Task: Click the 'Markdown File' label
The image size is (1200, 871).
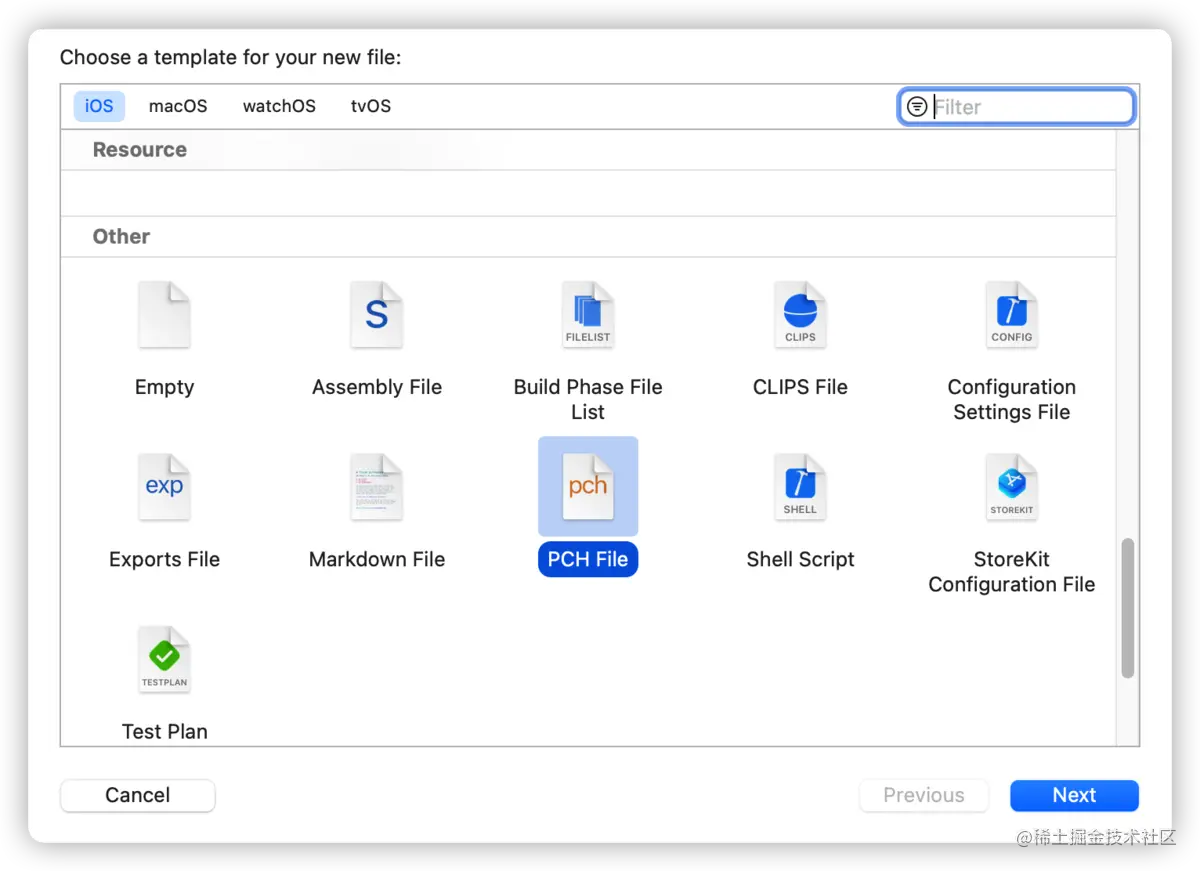Action: point(377,559)
